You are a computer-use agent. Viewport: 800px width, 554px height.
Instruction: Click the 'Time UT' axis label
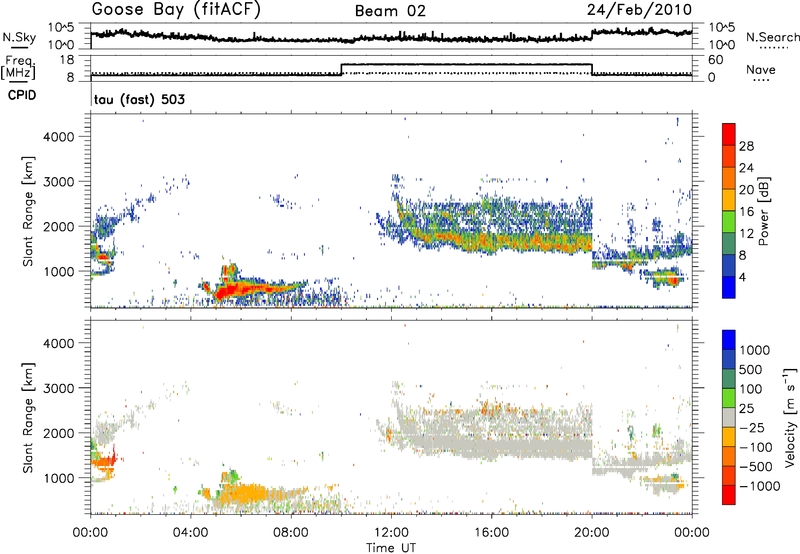pyautogui.click(x=391, y=548)
